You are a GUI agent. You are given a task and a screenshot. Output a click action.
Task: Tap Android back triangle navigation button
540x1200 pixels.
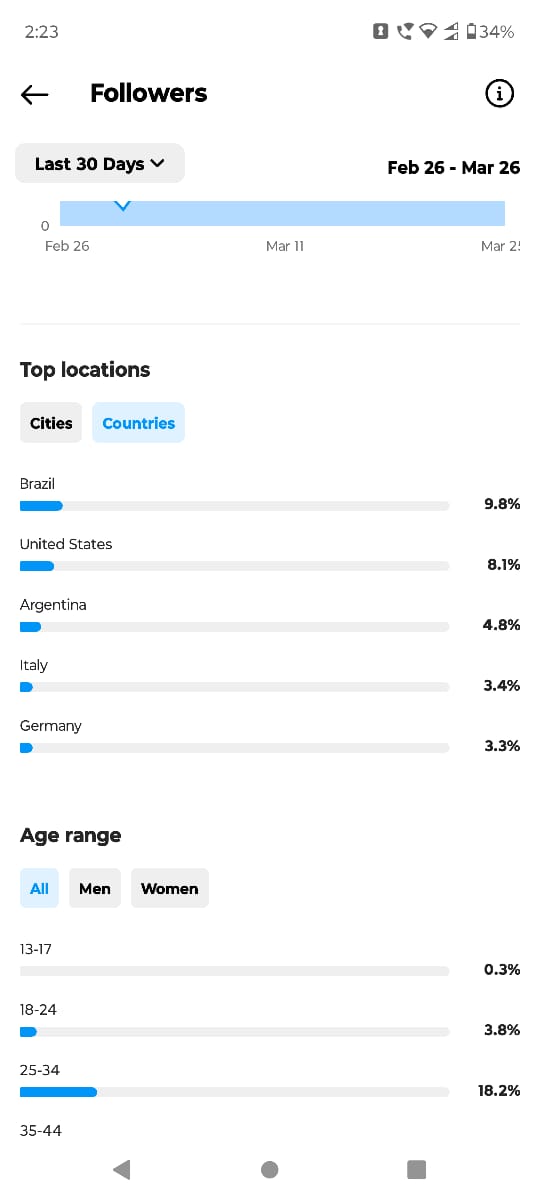(x=122, y=1169)
